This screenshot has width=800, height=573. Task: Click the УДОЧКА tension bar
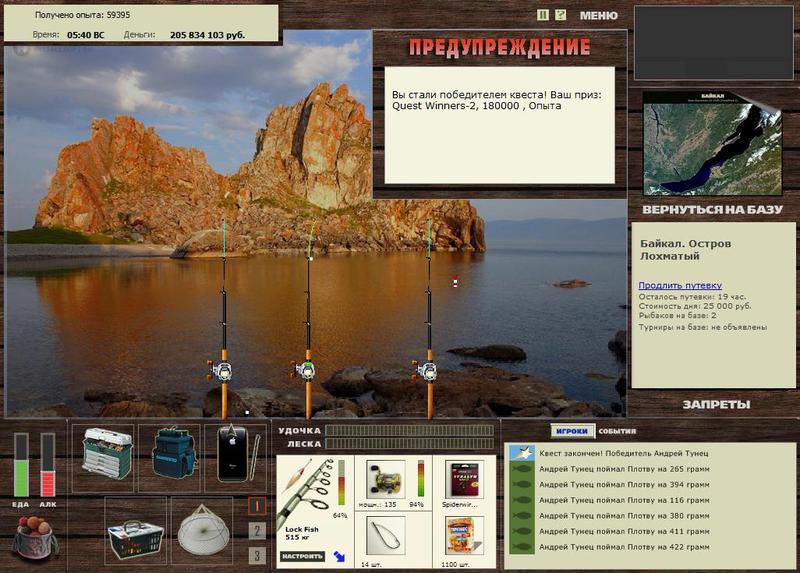(409, 431)
